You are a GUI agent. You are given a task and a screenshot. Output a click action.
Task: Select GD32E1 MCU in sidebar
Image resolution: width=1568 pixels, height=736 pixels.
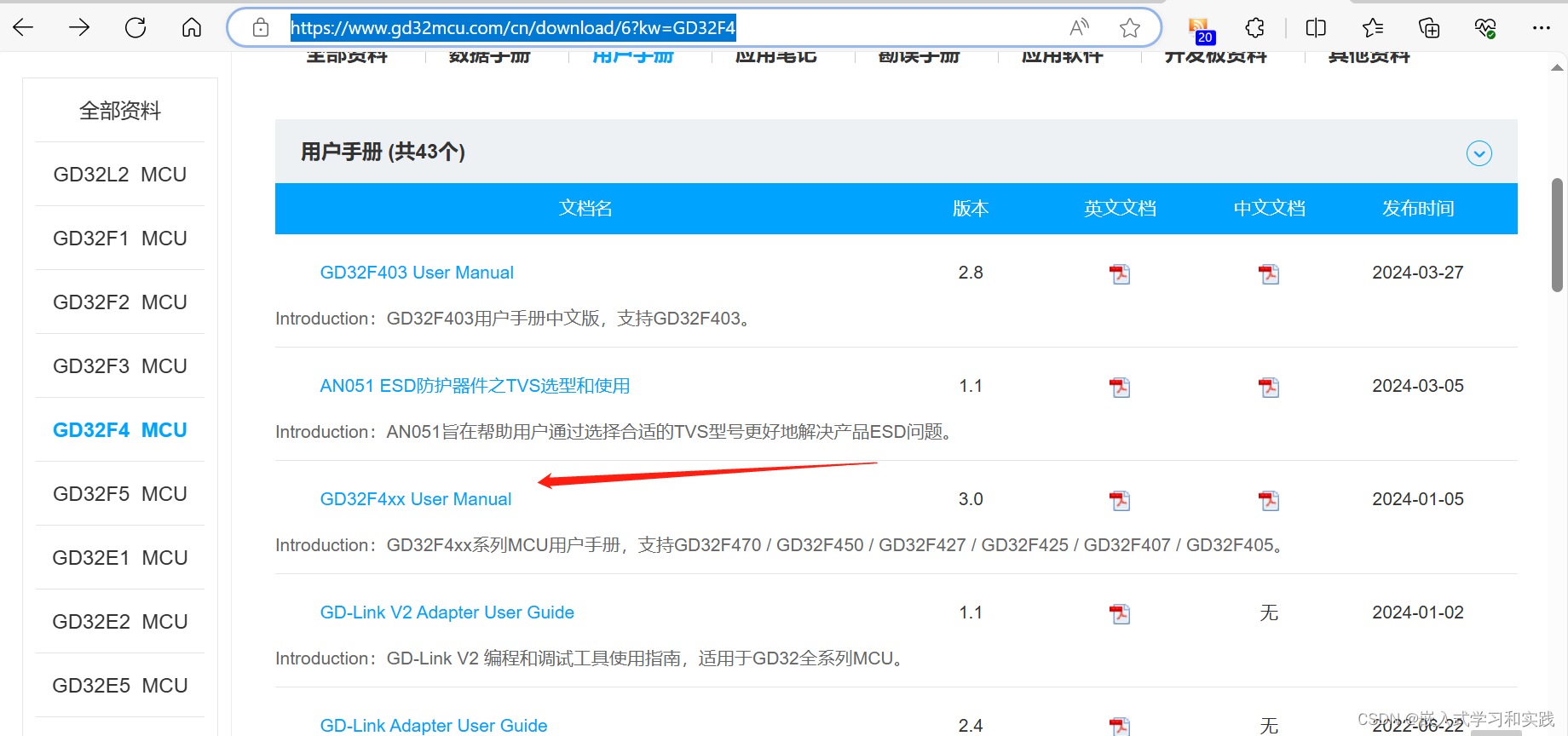120,558
